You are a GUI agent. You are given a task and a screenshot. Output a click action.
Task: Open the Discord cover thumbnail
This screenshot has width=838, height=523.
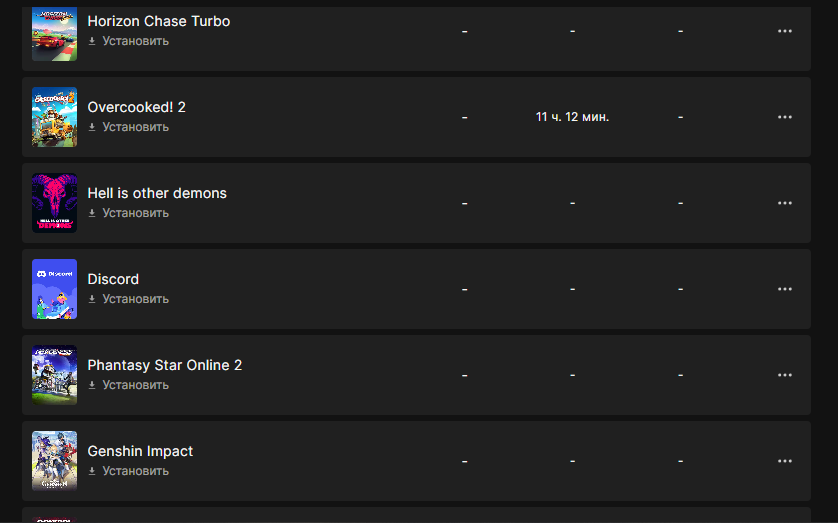click(x=55, y=289)
